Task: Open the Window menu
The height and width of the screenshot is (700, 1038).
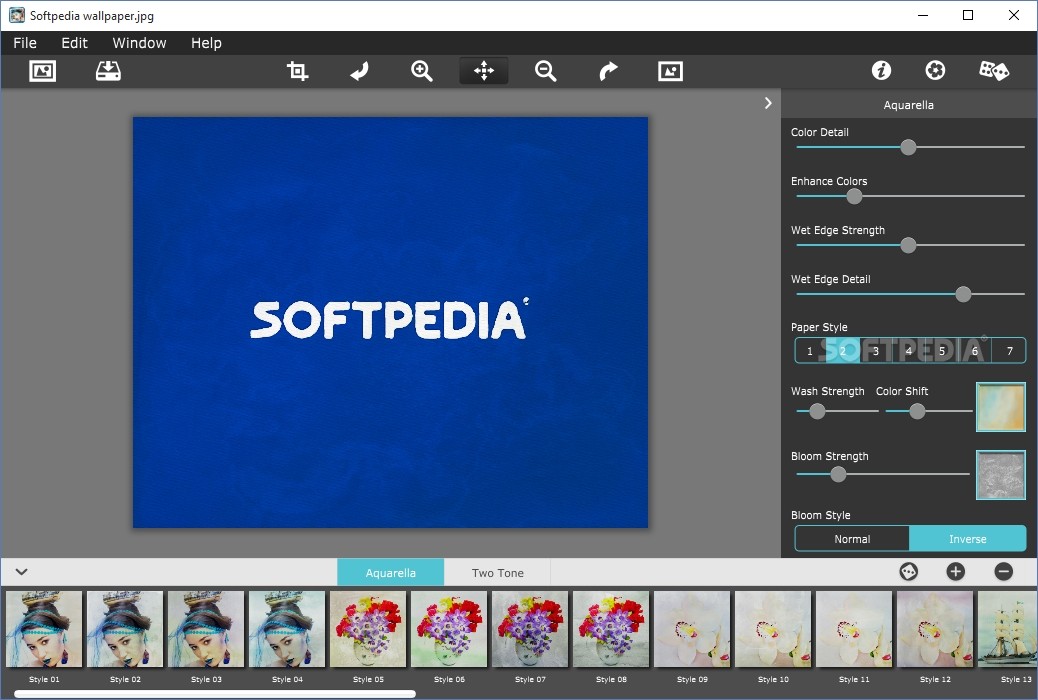Action: (x=139, y=43)
